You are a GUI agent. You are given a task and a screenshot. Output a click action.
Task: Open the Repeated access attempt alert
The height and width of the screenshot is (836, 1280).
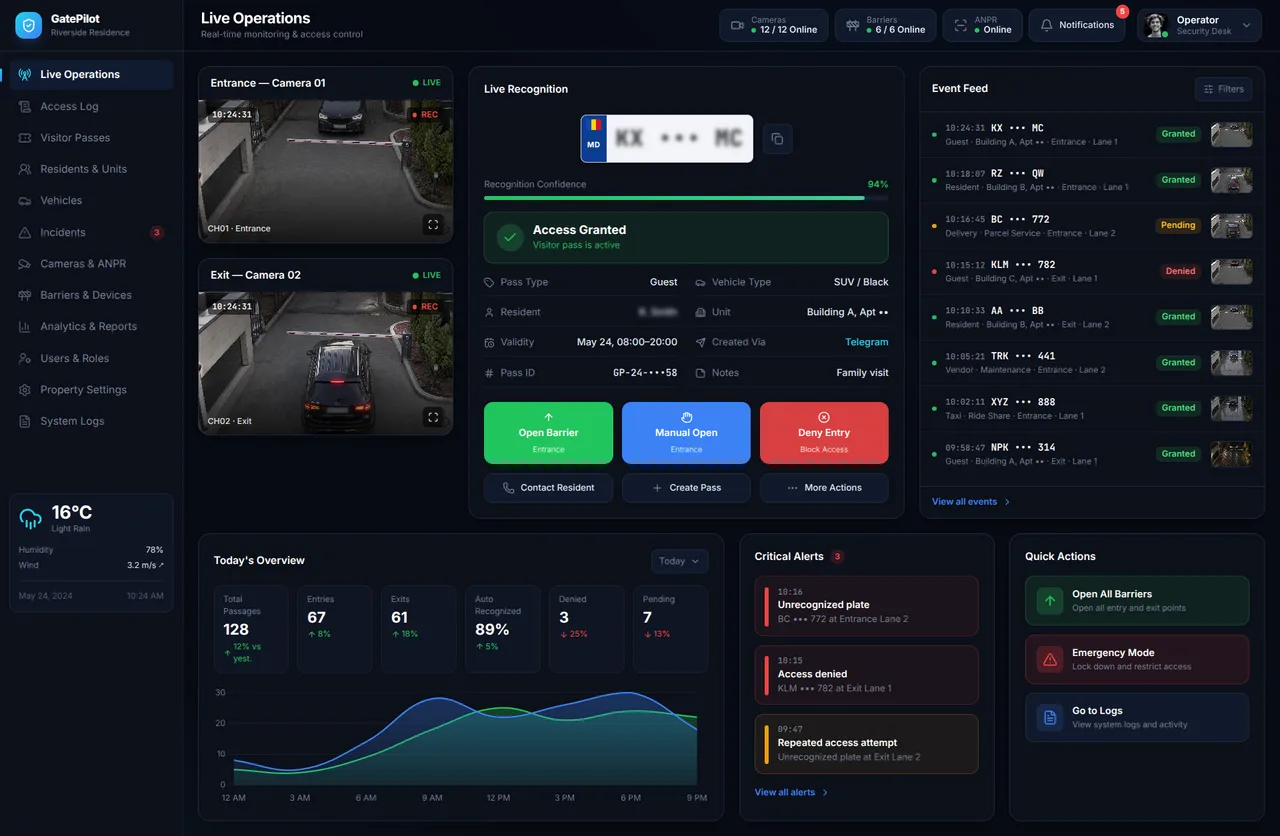pos(867,744)
